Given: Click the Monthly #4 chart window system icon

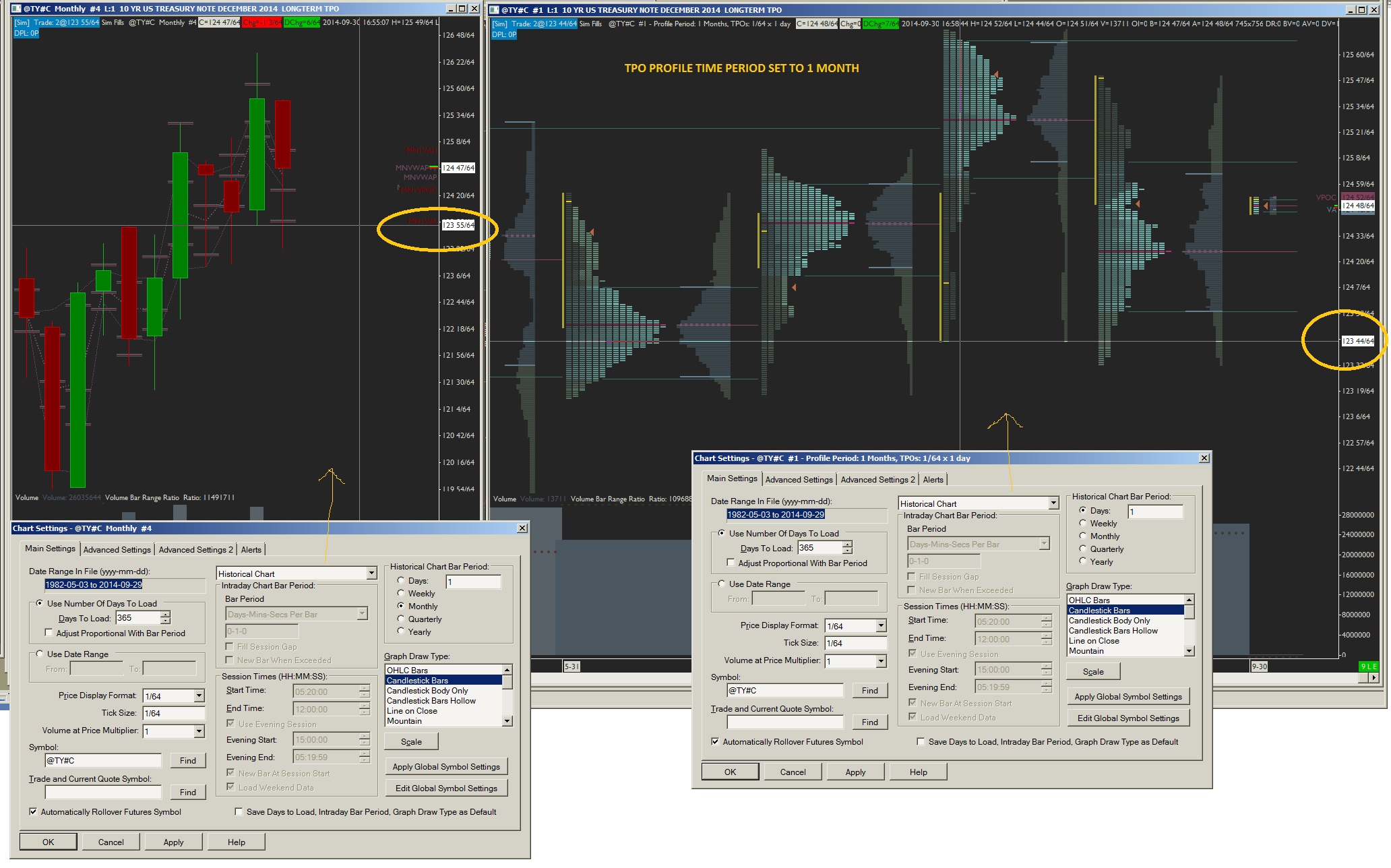Looking at the screenshot, I should point(16,9).
